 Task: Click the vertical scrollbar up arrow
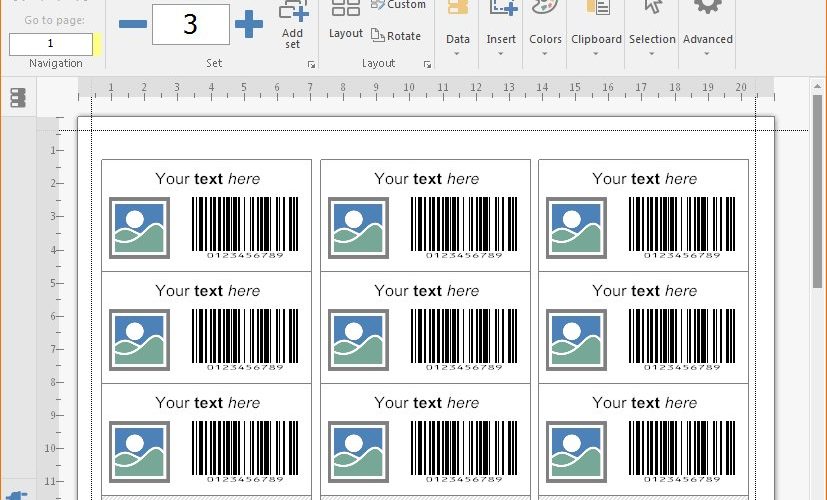pyautogui.click(x=818, y=86)
